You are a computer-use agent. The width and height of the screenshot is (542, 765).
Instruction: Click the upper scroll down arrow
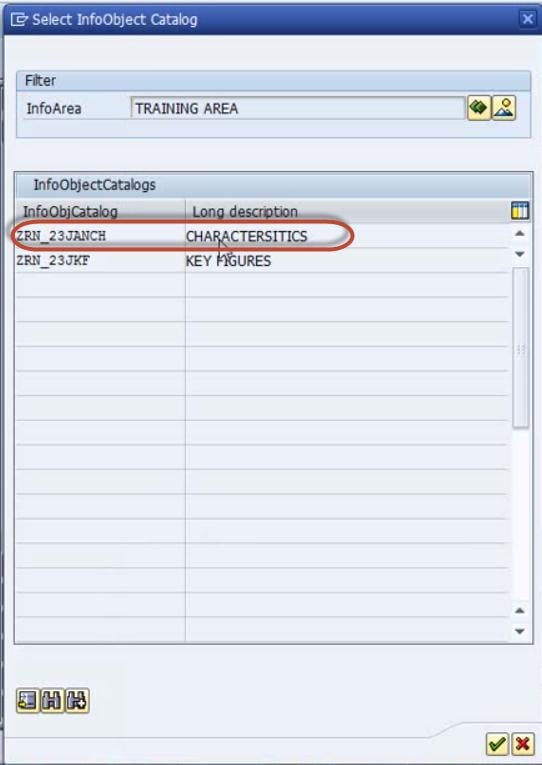[x=520, y=254]
